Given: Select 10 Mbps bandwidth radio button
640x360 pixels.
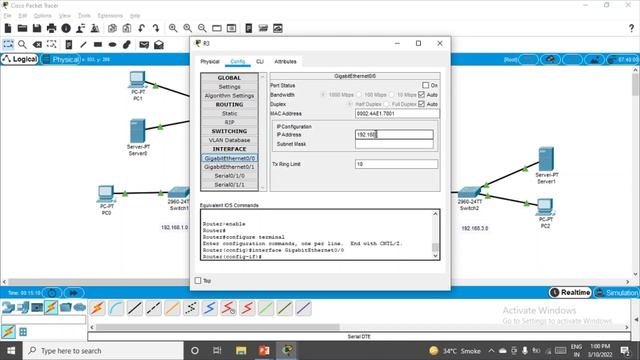Looking at the screenshot, I should pos(391,95).
